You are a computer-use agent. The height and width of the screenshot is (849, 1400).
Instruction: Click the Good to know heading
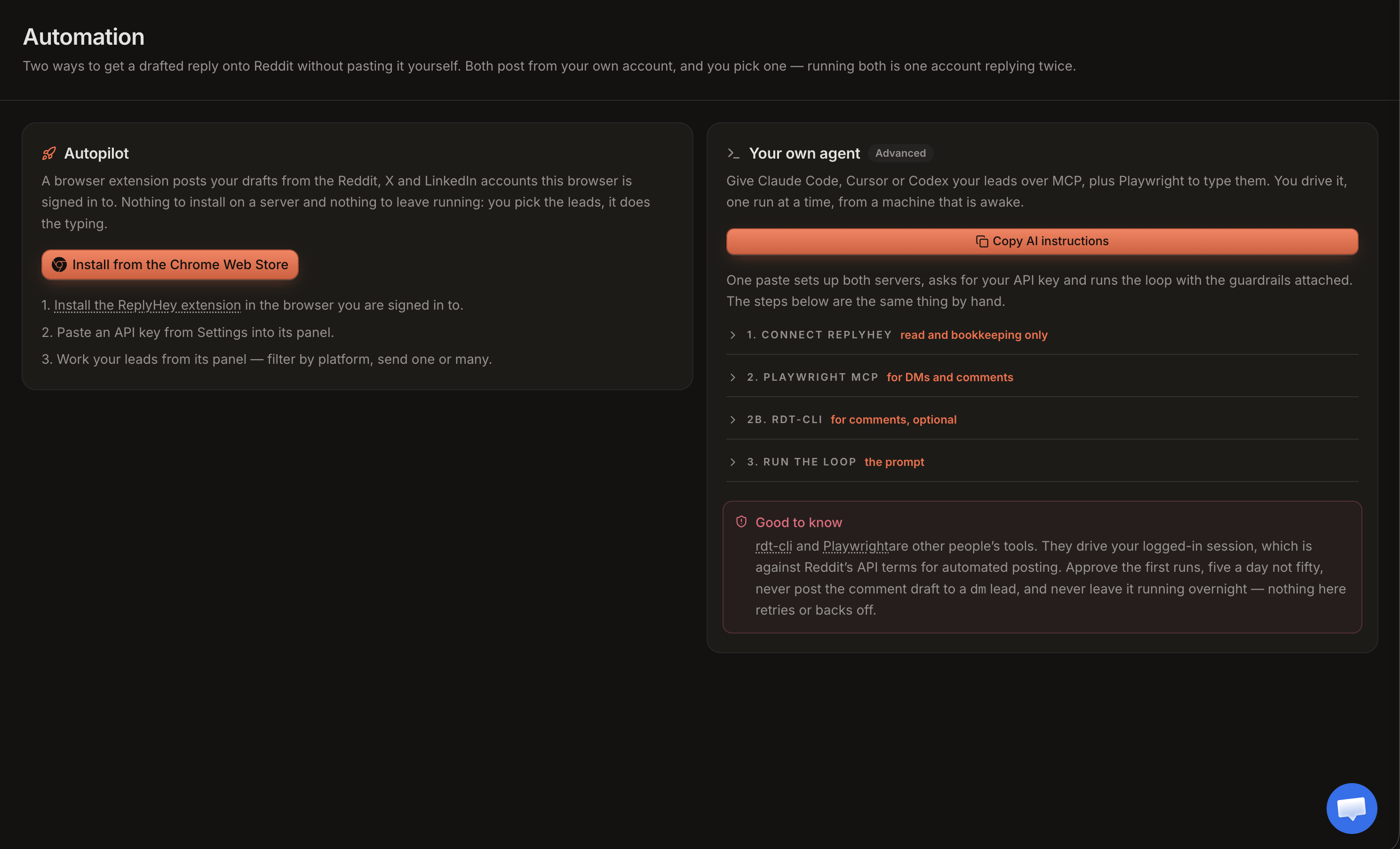(x=798, y=522)
